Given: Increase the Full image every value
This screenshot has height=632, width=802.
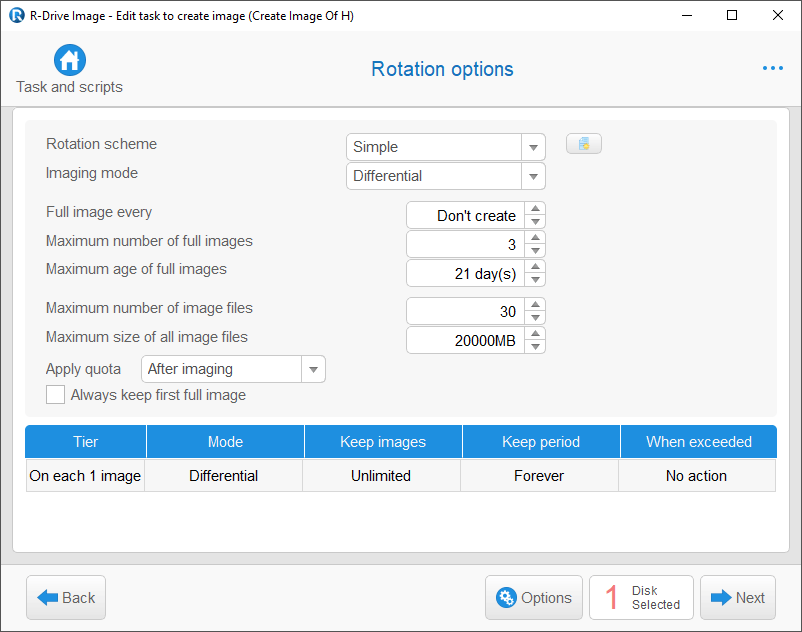Looking at the screenshot, I should (535, 209).
